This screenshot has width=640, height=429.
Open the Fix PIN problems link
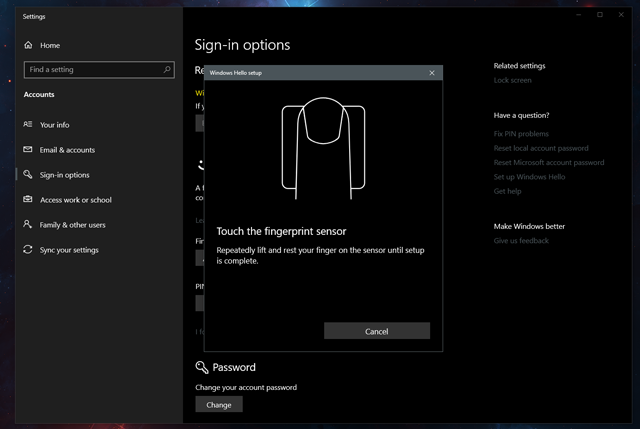pos(521,133)
